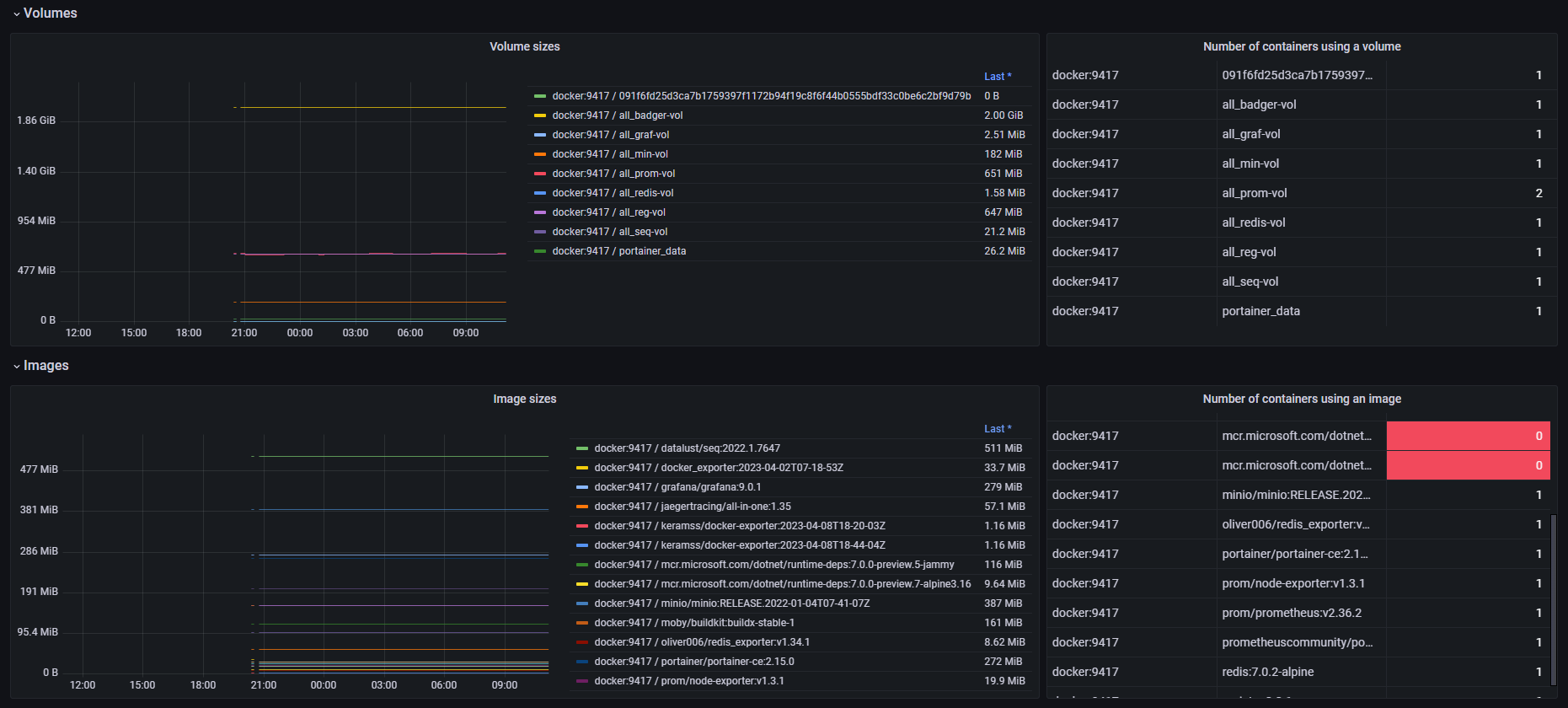The height and width of the screenshot is (708, 1568).
Task: Click color swatch for datalust/seq image series
Action: [582, 448]
